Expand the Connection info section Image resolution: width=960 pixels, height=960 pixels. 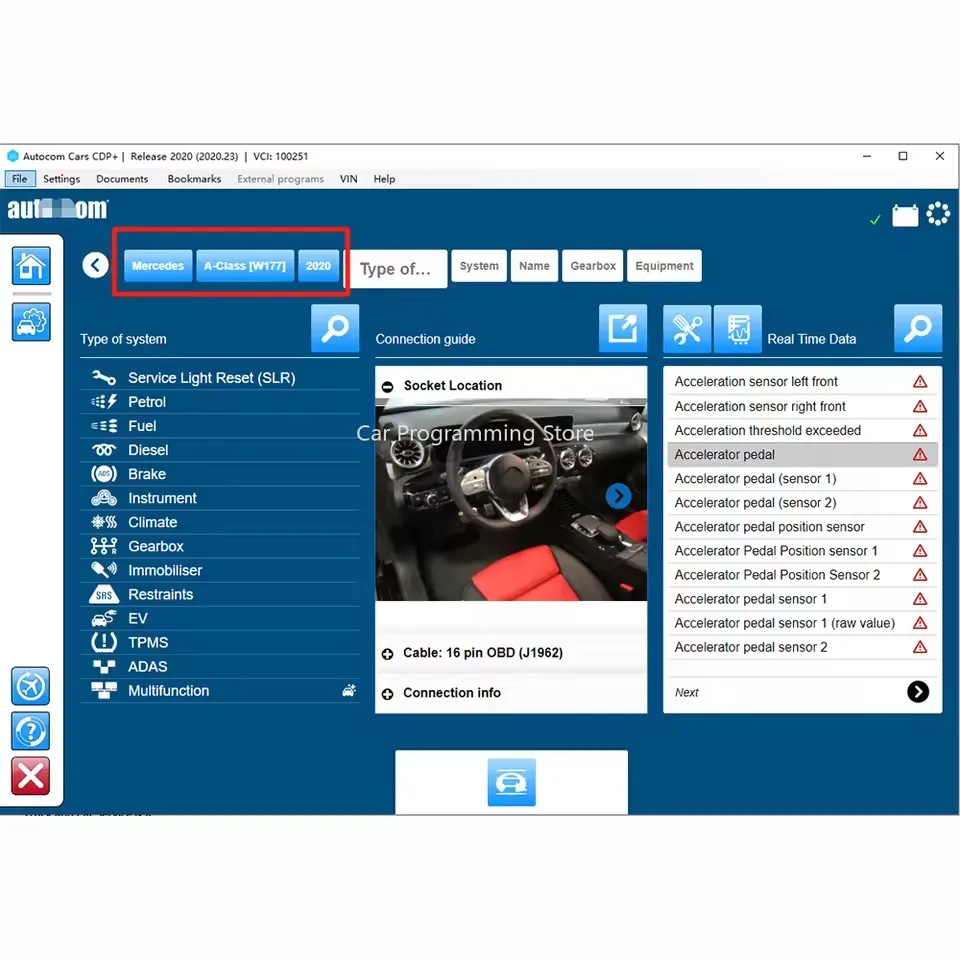(x=442, y=692)
